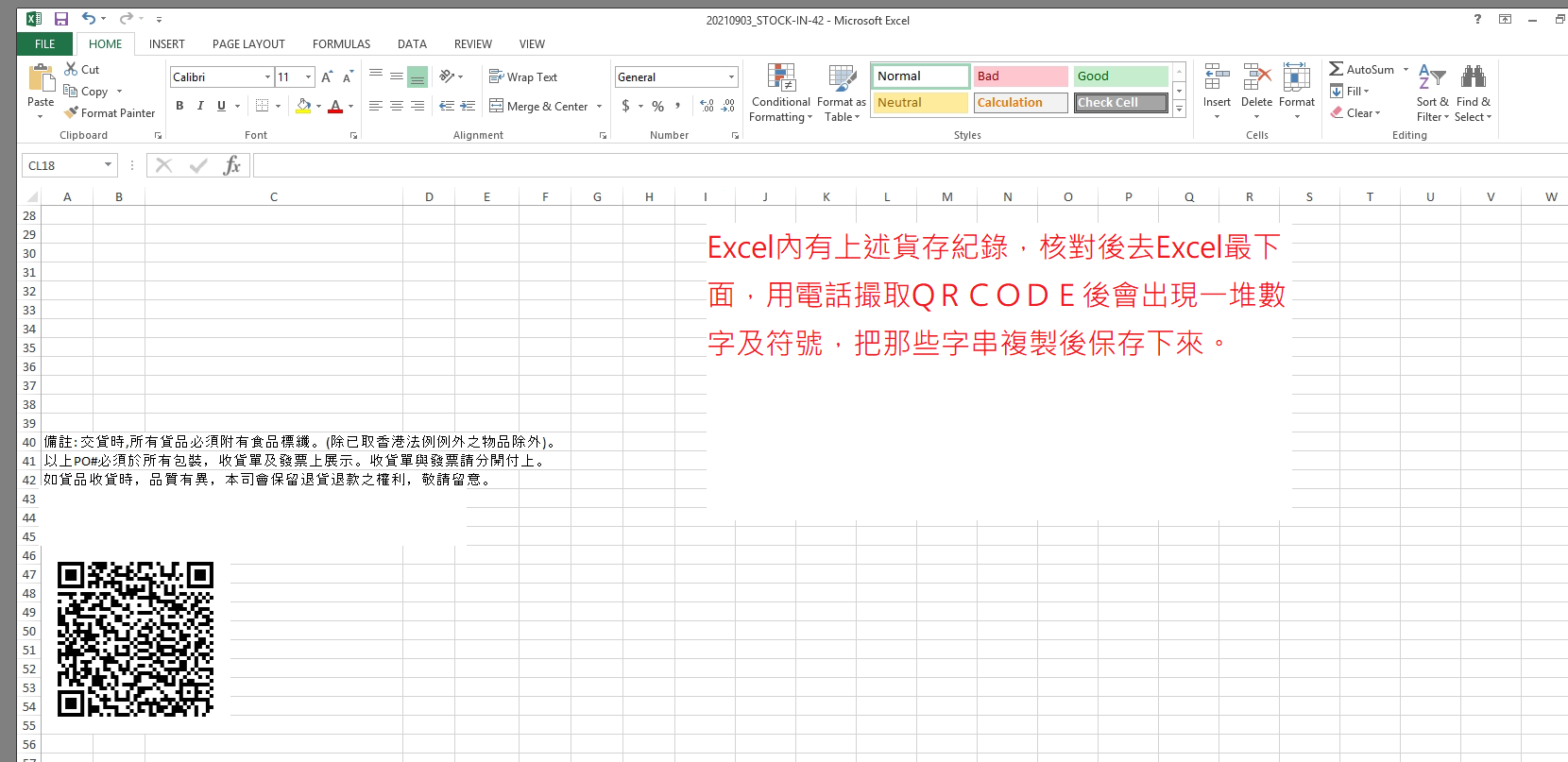Toggle Bottom Align vertical alignment
Image resolution: width=1568 pixels, height=762 pixels.
(418, 76)
